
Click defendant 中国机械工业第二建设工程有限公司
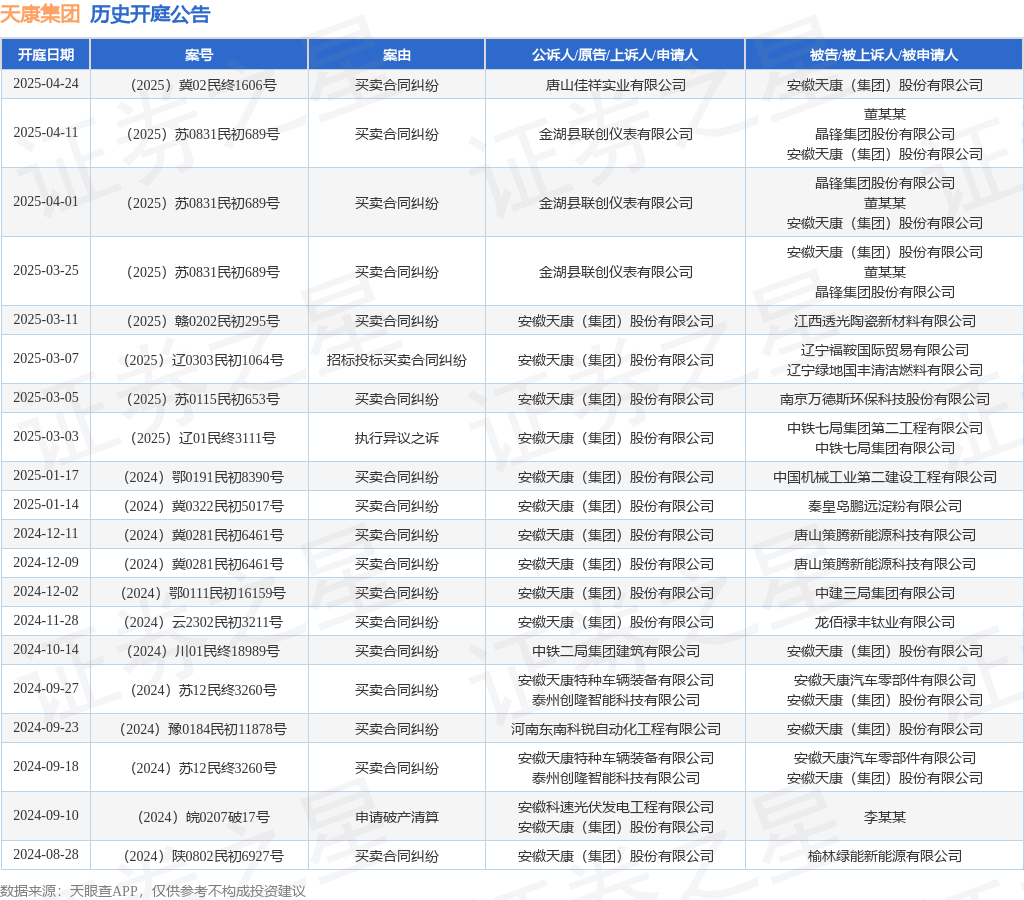coord(884,477)
